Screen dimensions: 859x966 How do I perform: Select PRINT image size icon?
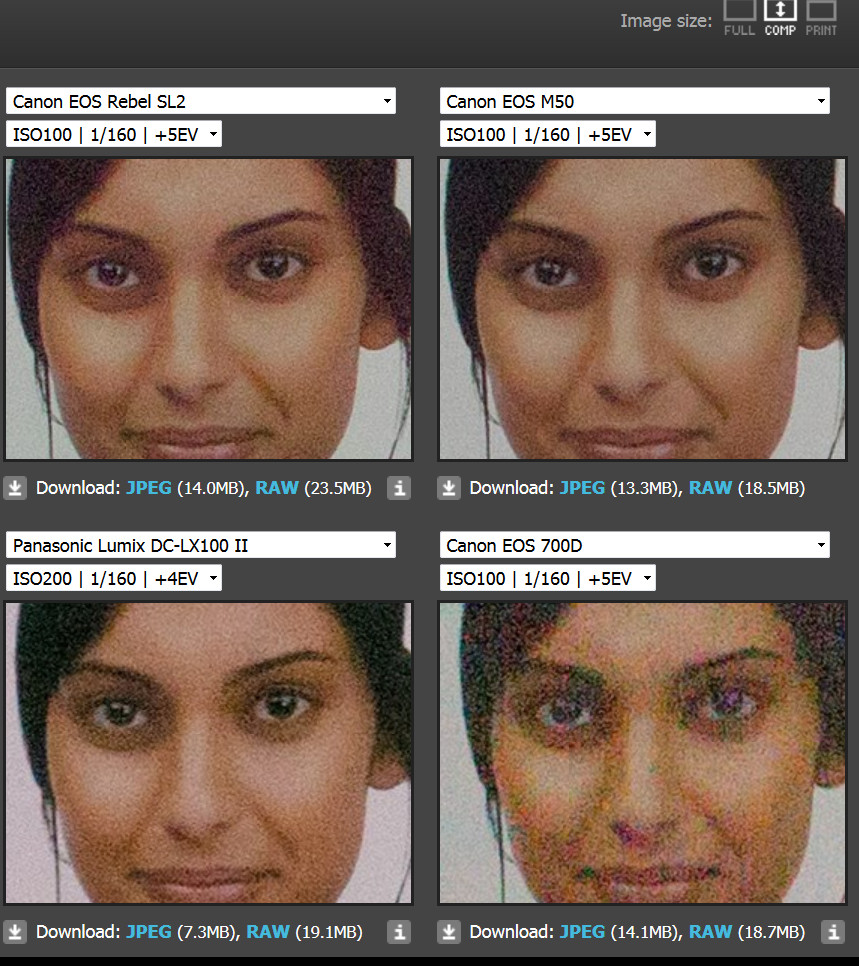click(821, 18)
